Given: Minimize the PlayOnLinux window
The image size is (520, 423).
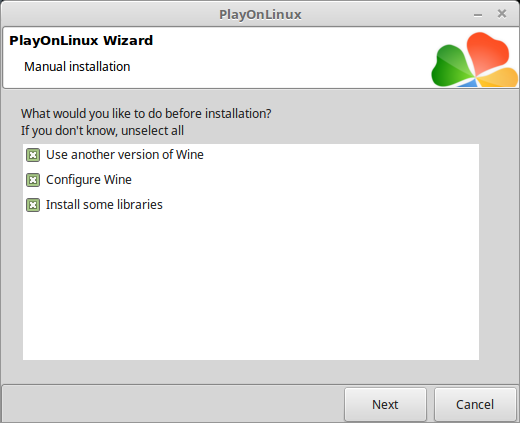Looking at the screenshot, I should [478, 15].
